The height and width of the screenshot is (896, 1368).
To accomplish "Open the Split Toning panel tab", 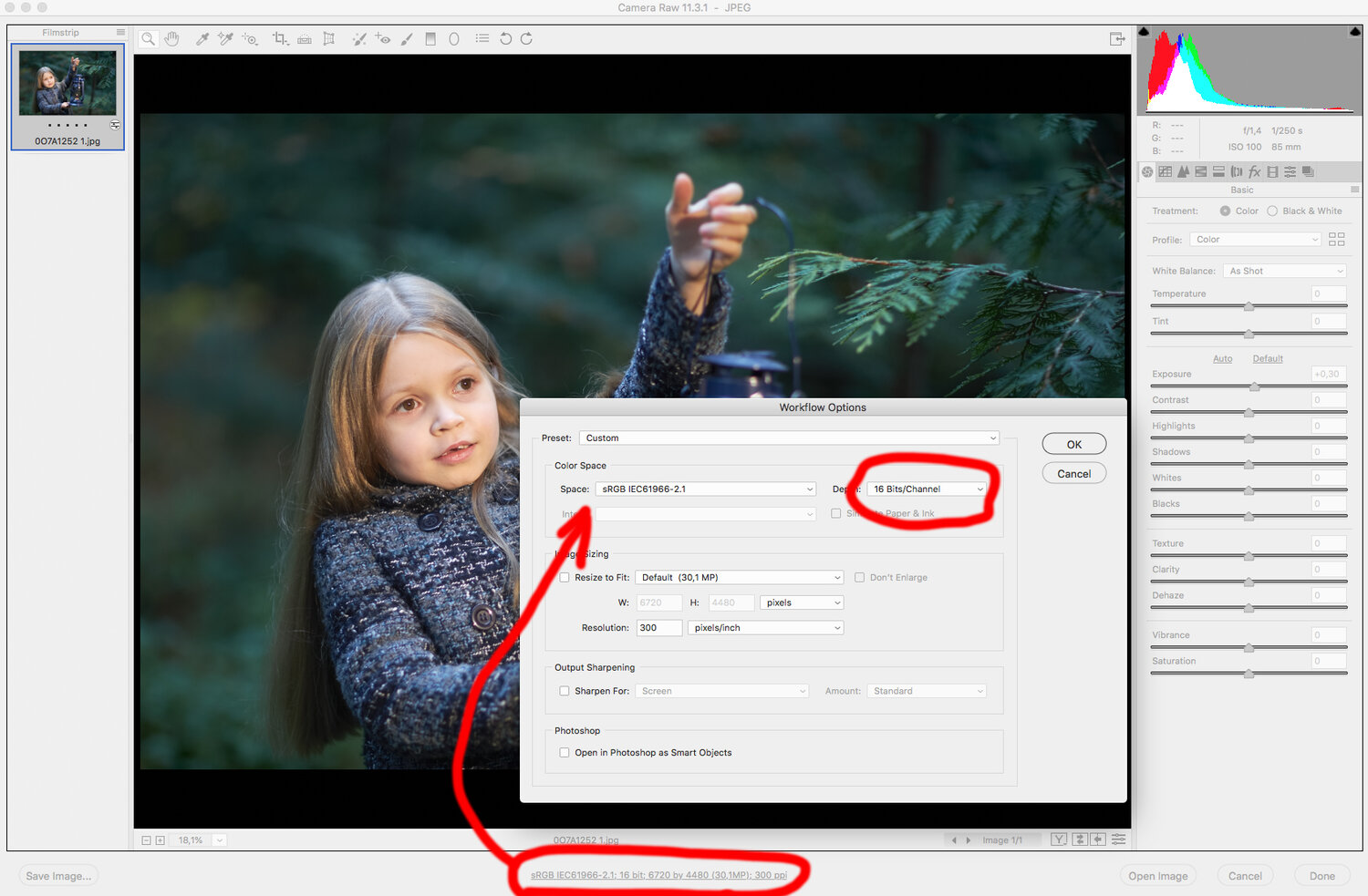I will tap(1218, 171).
